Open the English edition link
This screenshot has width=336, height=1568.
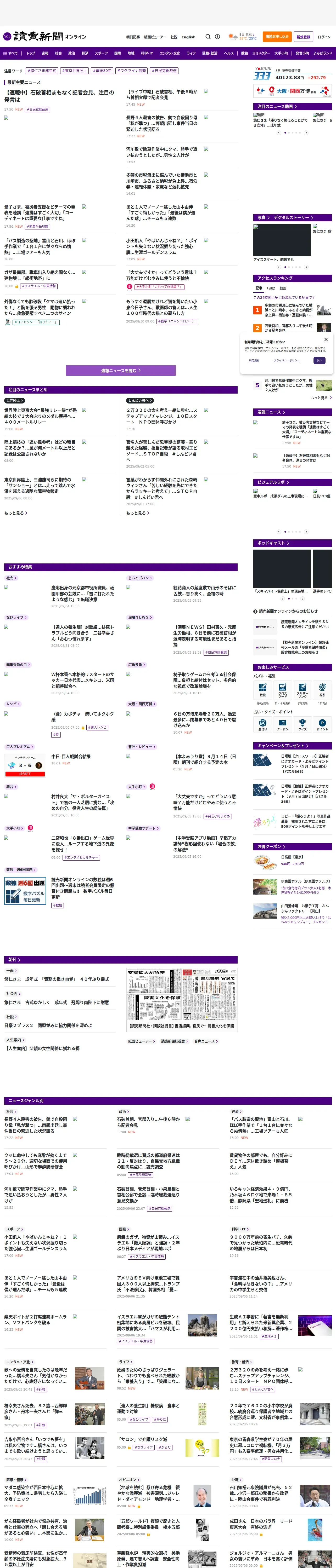coord(188,37)
